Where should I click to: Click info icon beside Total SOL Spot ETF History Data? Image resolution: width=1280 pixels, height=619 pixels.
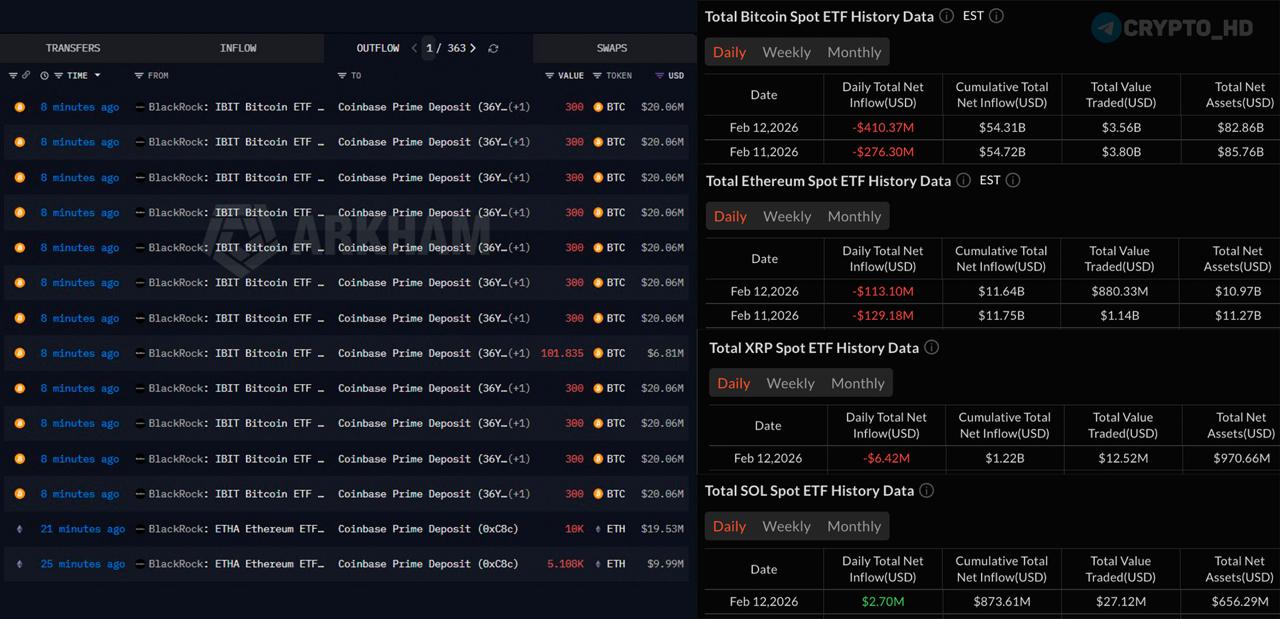[926, 491]
